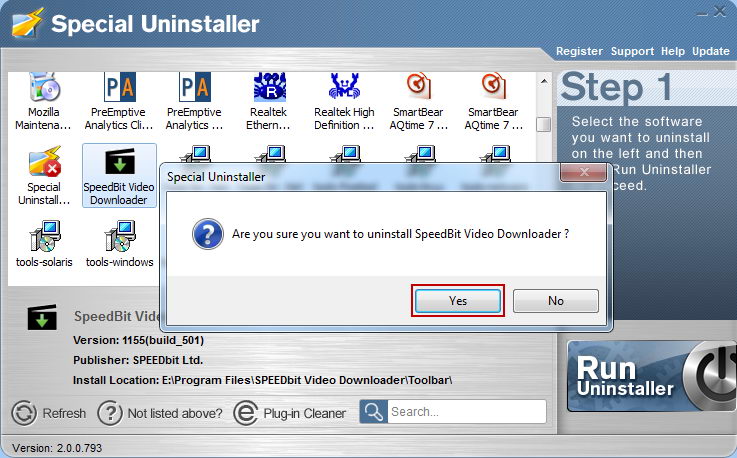
Task: Click the Special Uninstaller logo icon
Action: [x=28, y=23]
